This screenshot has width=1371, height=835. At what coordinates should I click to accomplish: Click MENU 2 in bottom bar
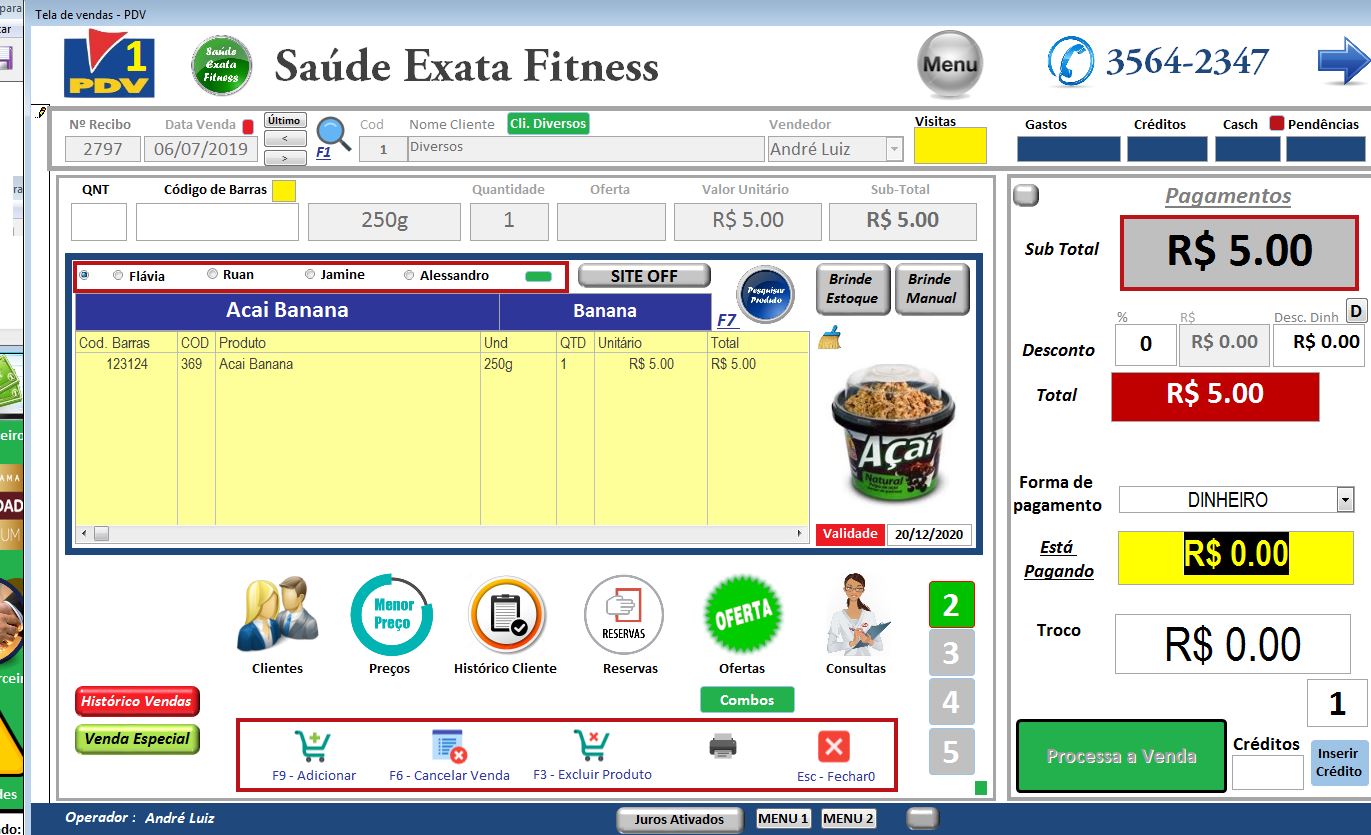pos(848,819)
